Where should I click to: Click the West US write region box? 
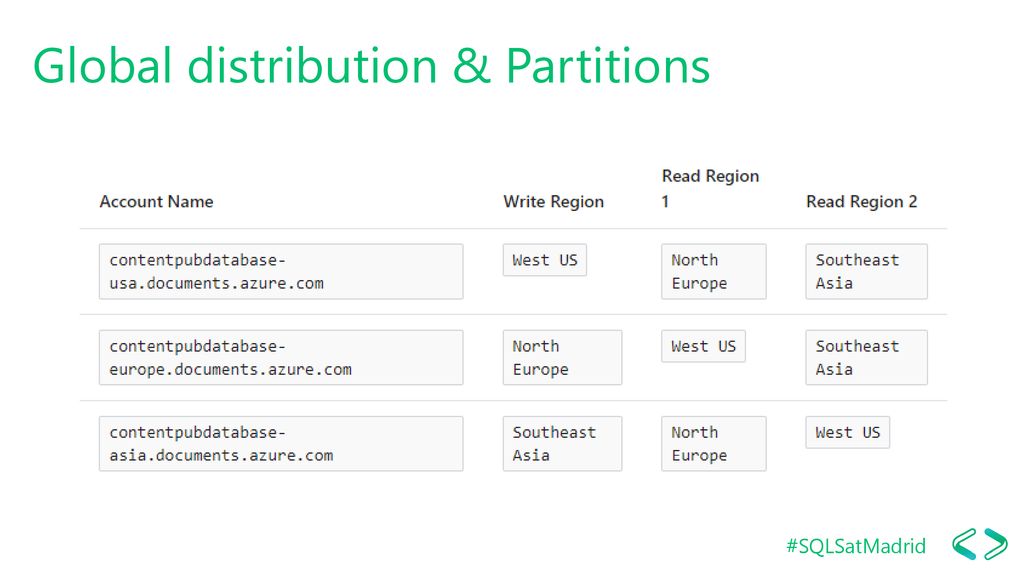(x=545, y=260)
